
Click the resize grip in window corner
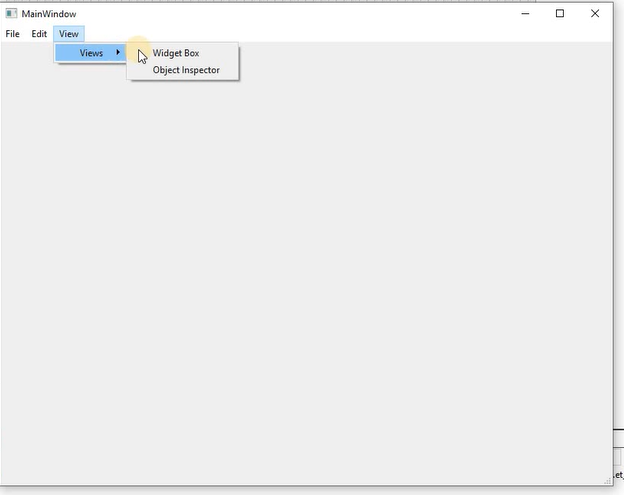[608, 479]
